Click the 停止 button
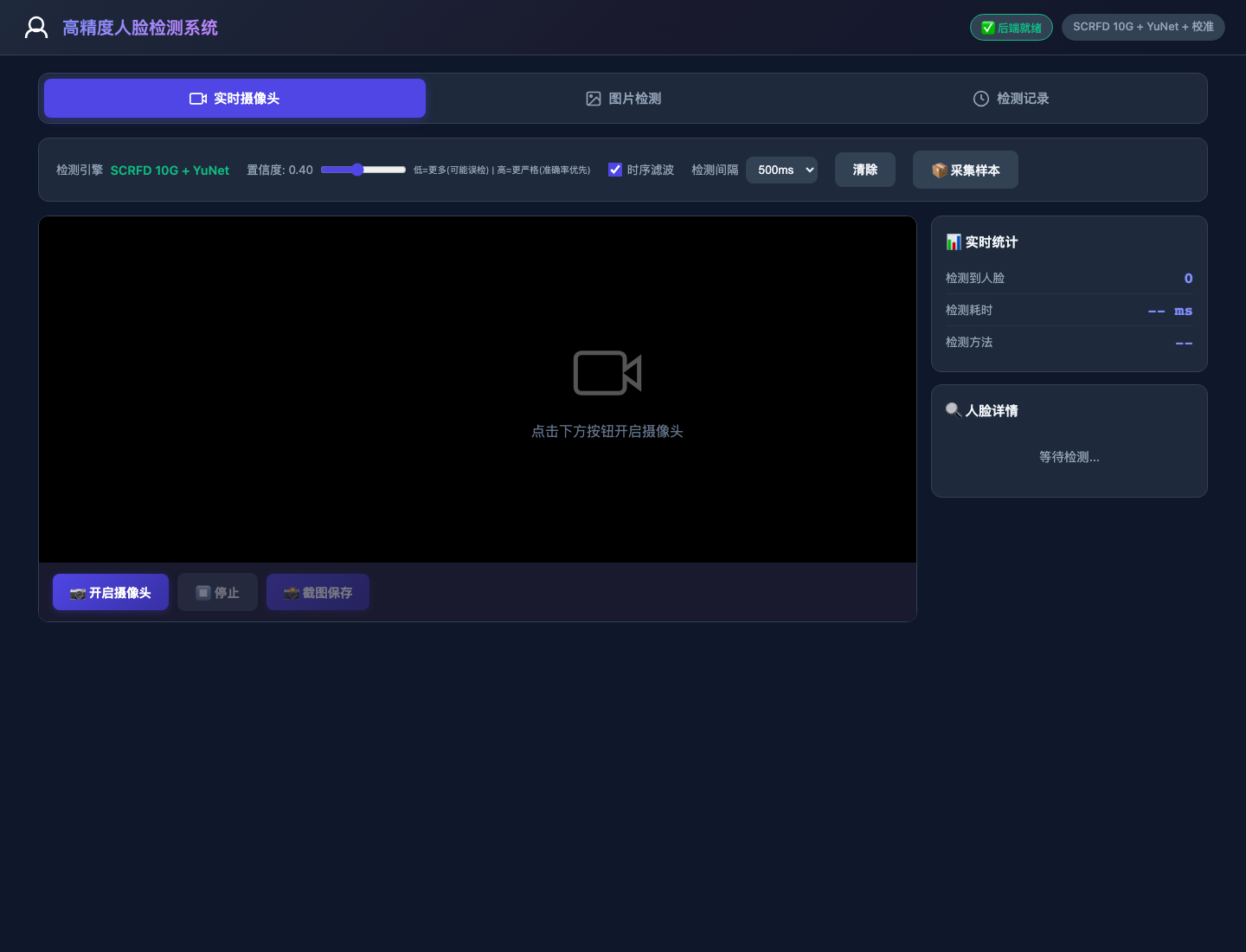This screenshot has width=1246, height=952. pyautogui.click(x=217, y=593)
